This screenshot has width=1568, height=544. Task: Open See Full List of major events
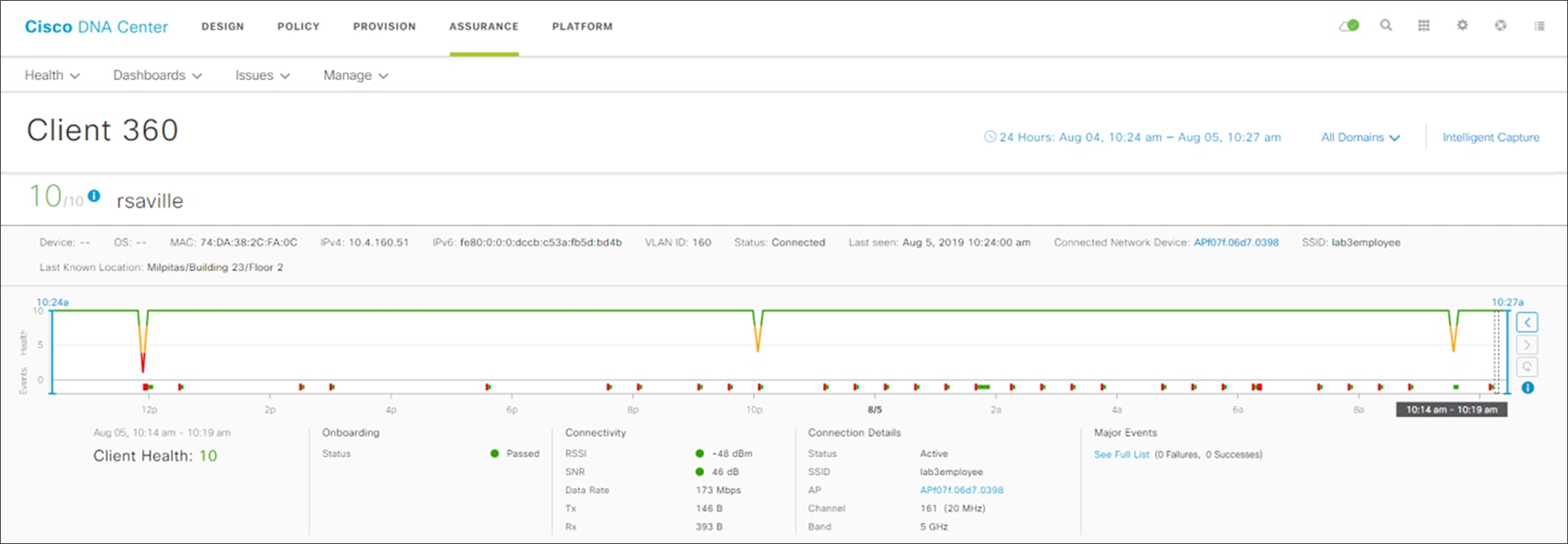click(1122, 455)
